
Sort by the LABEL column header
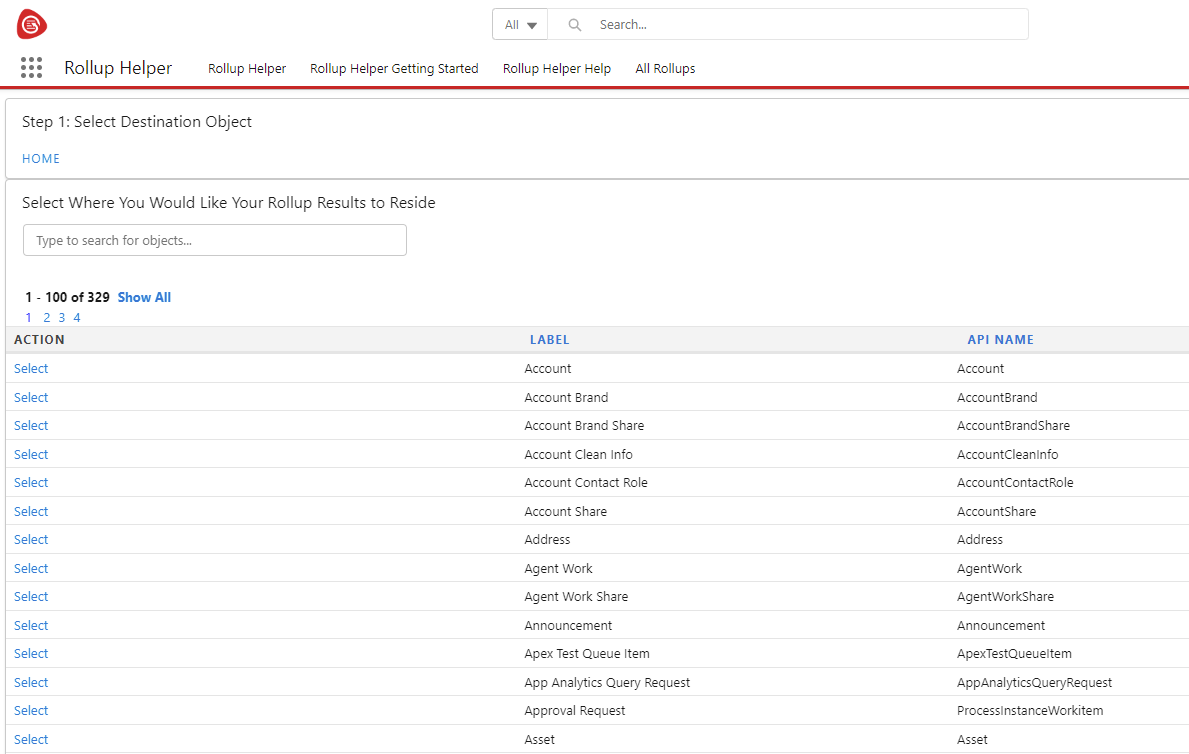click(x=549, y=340)
